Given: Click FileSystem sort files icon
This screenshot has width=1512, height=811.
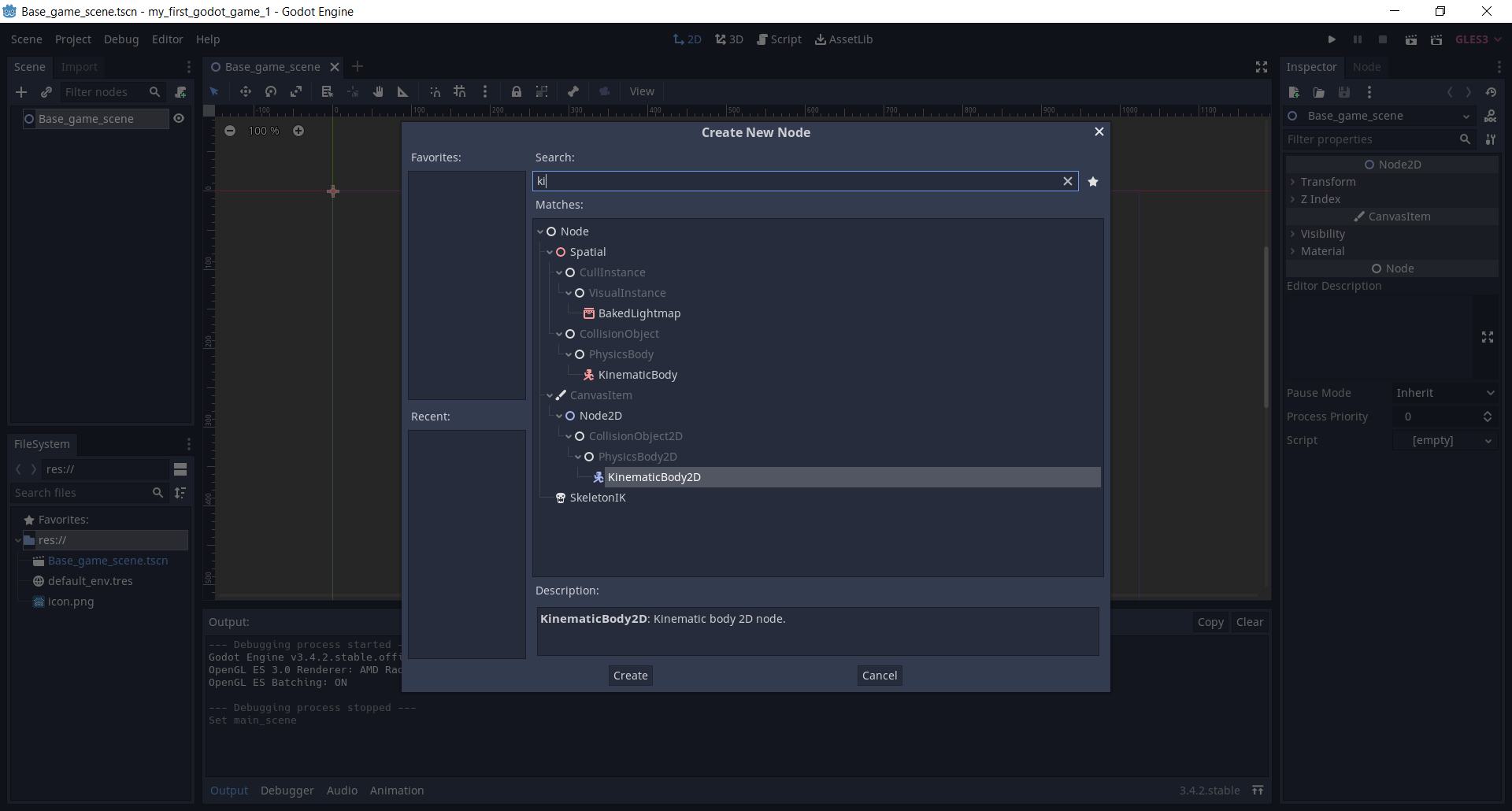Looking at the screenshot, I should (180, 493).
